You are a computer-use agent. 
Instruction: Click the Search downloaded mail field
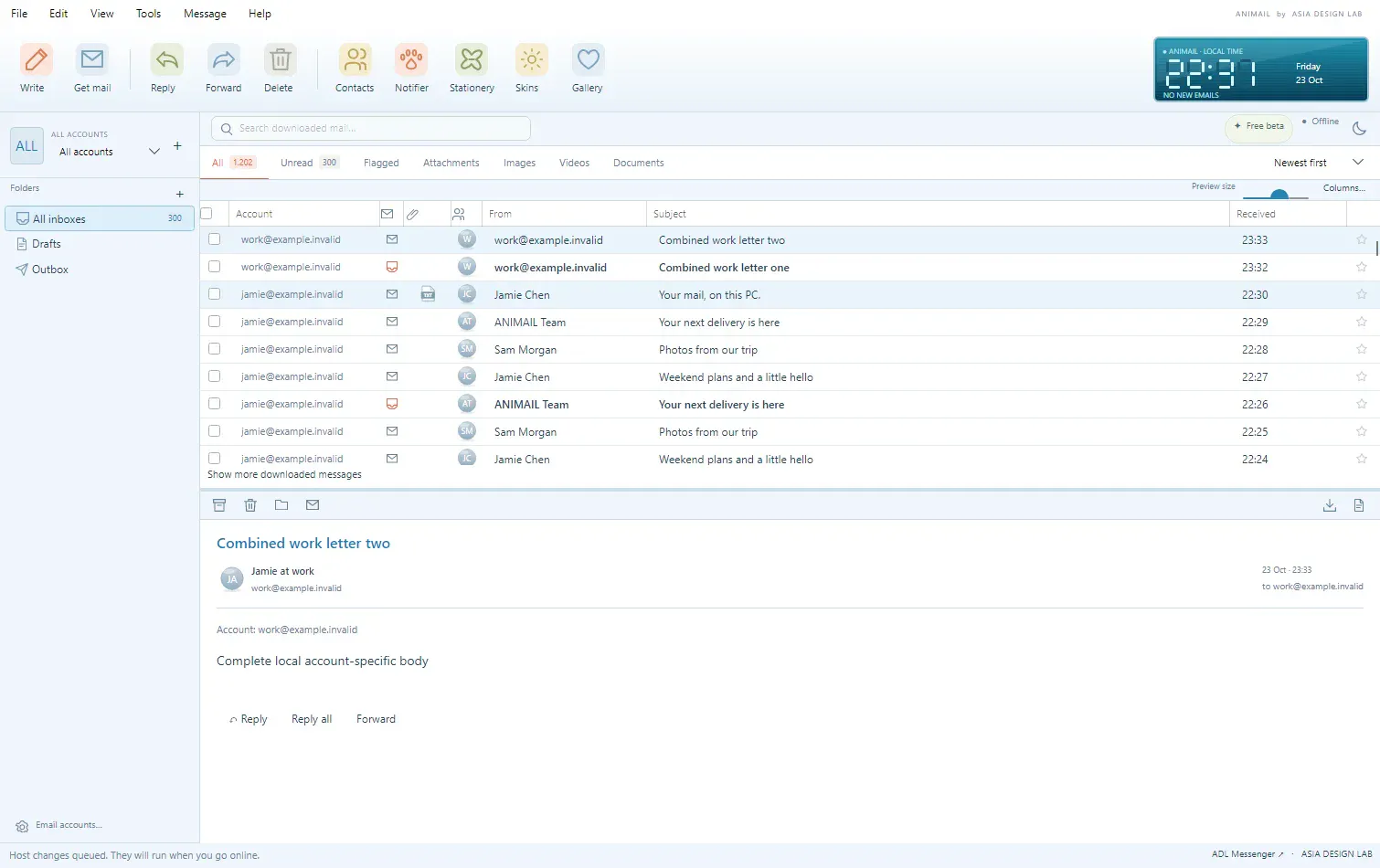pos(371,128)
